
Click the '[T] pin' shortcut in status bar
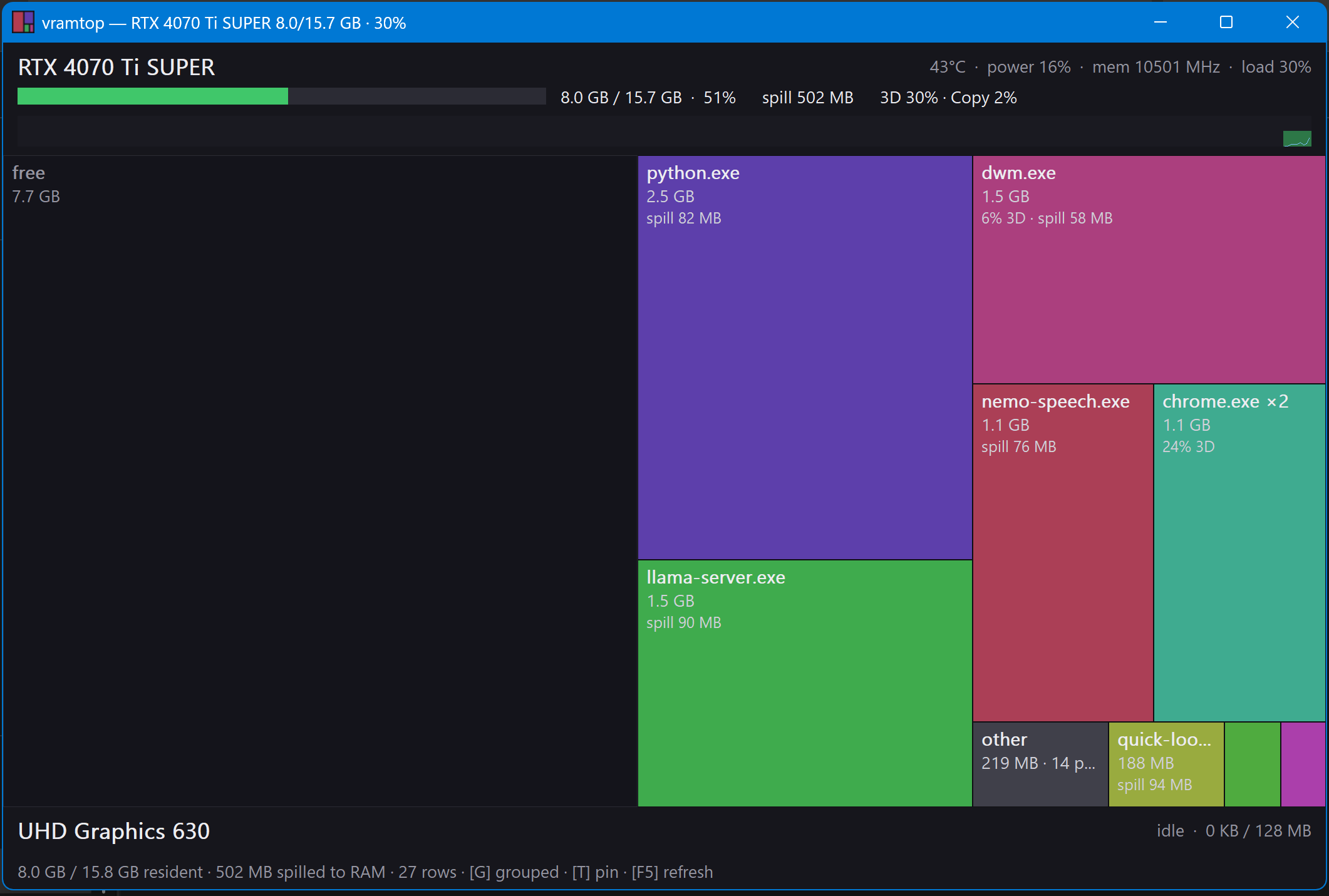pyautogui.click(x=595, y=872)
